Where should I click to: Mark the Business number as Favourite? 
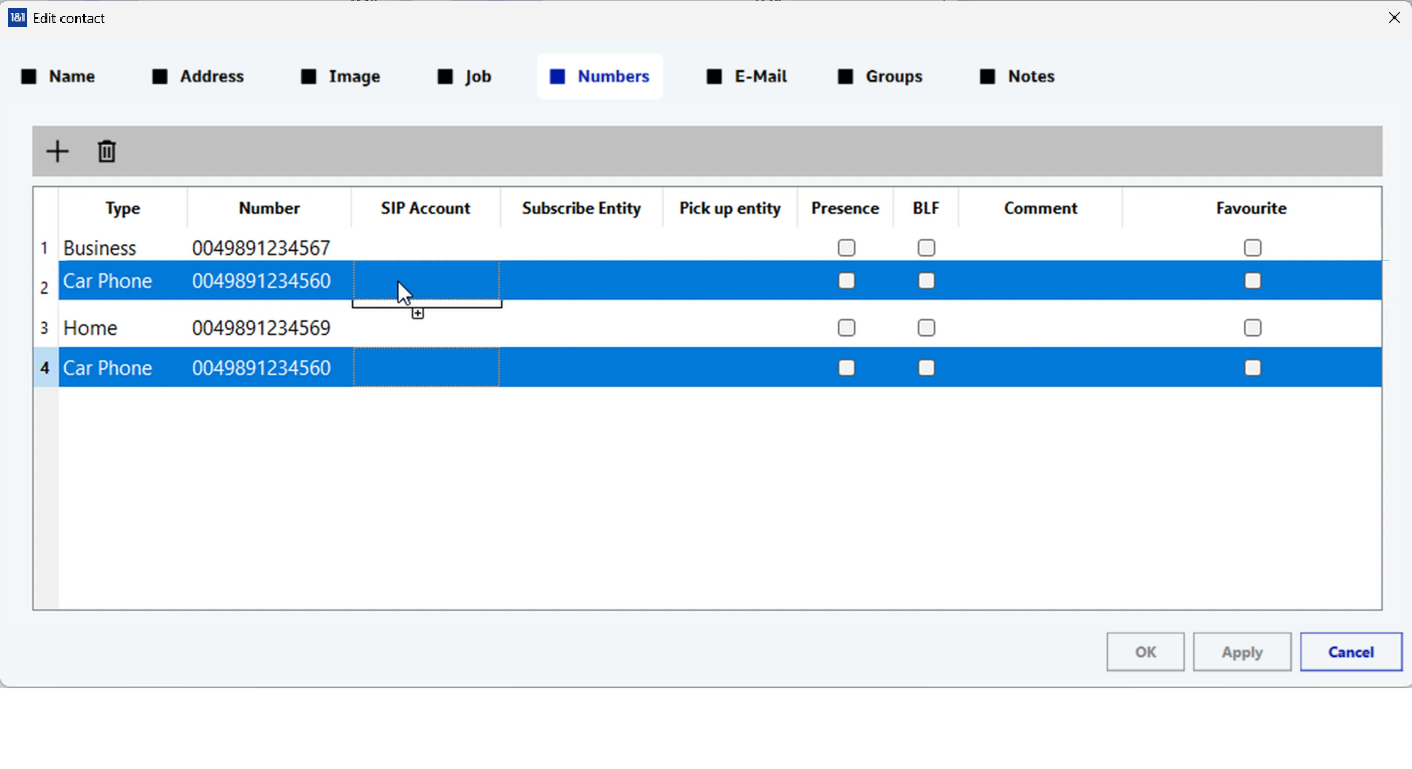point(1252,248)
